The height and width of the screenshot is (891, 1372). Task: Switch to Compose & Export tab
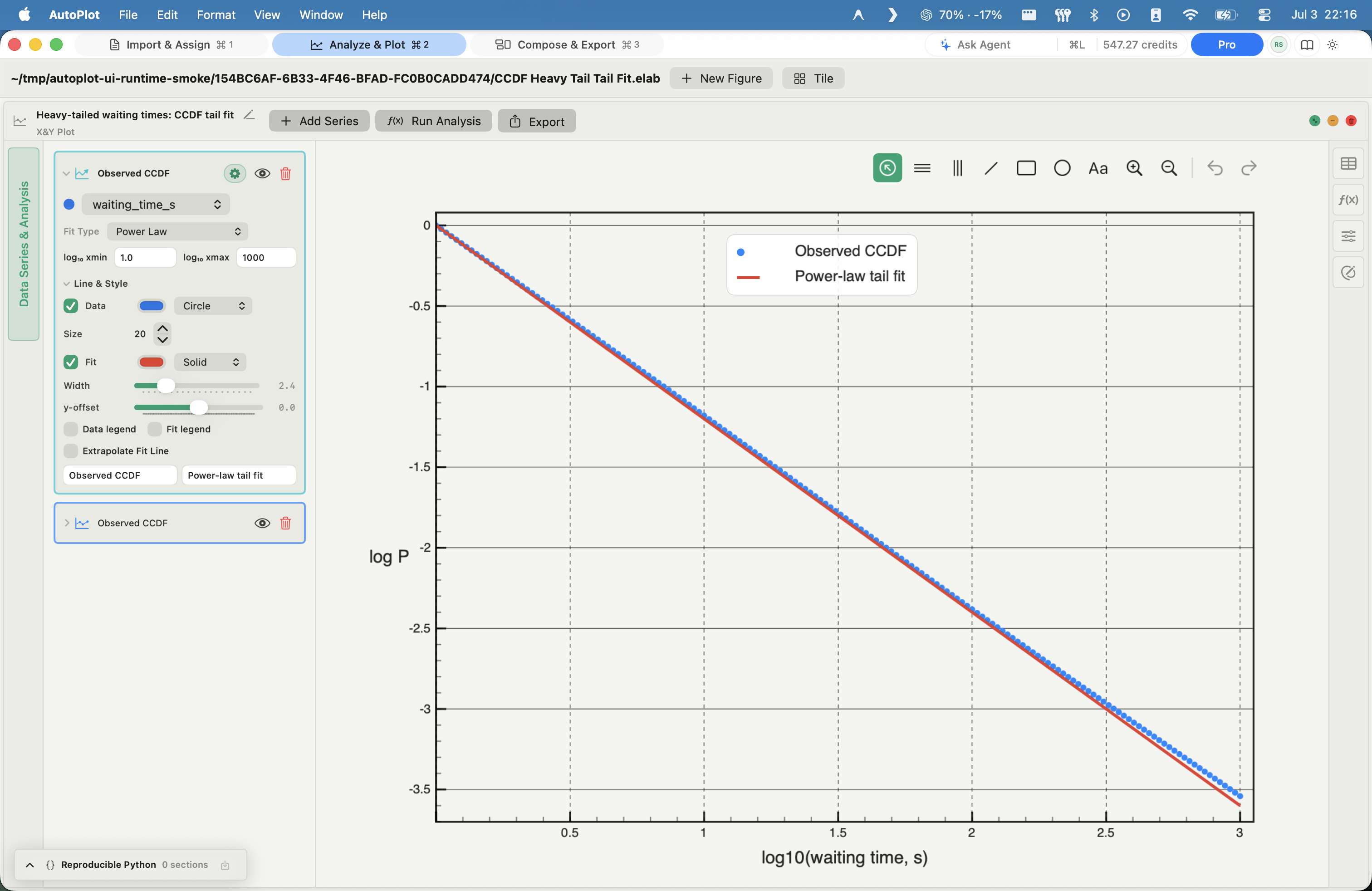tap(567, 44)
